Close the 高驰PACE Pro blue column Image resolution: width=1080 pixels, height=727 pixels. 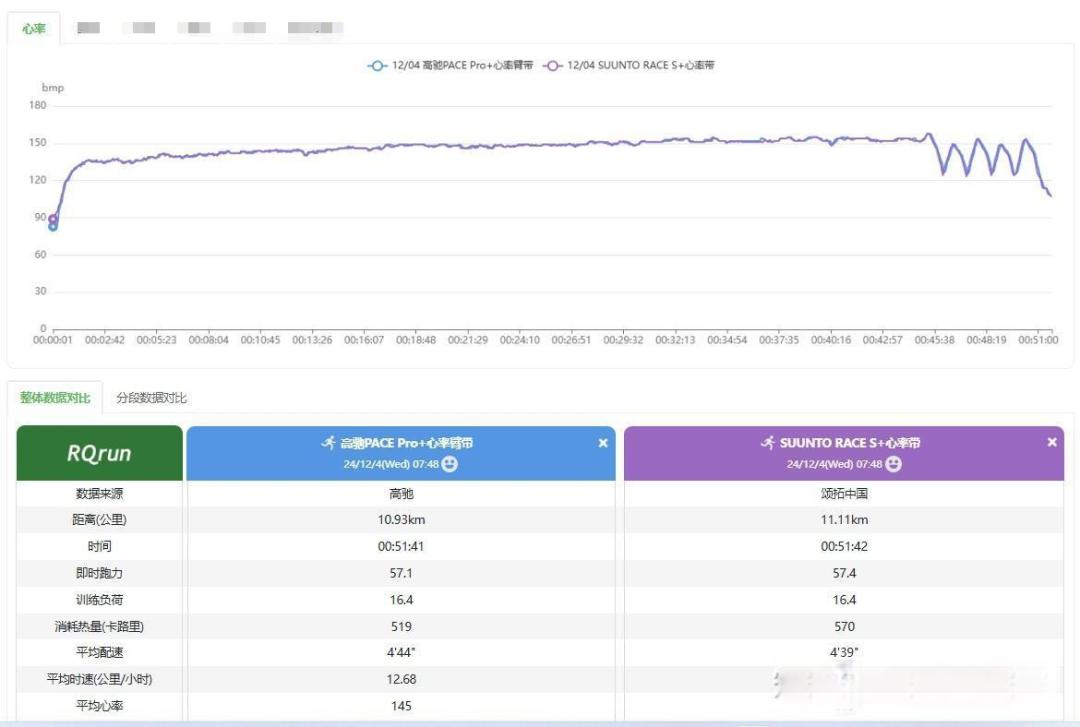point(603,443)
